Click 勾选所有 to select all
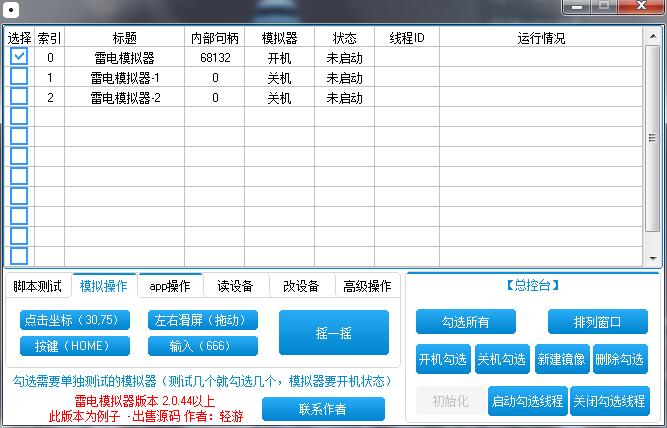 point(466,322)
